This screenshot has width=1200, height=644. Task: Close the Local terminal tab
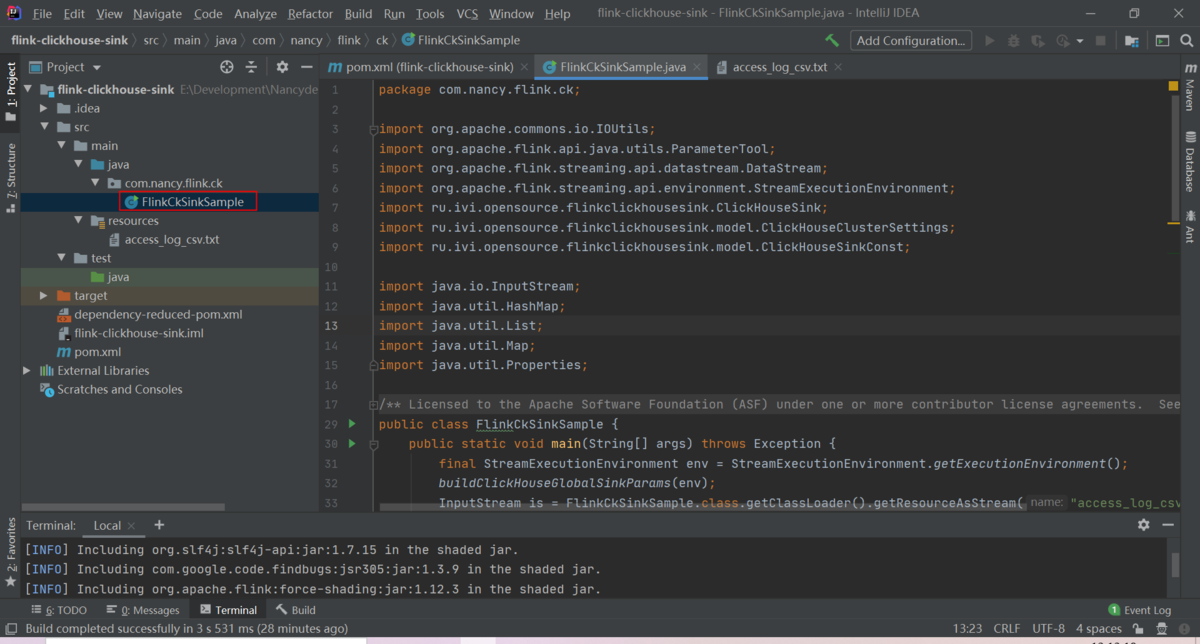131,526
